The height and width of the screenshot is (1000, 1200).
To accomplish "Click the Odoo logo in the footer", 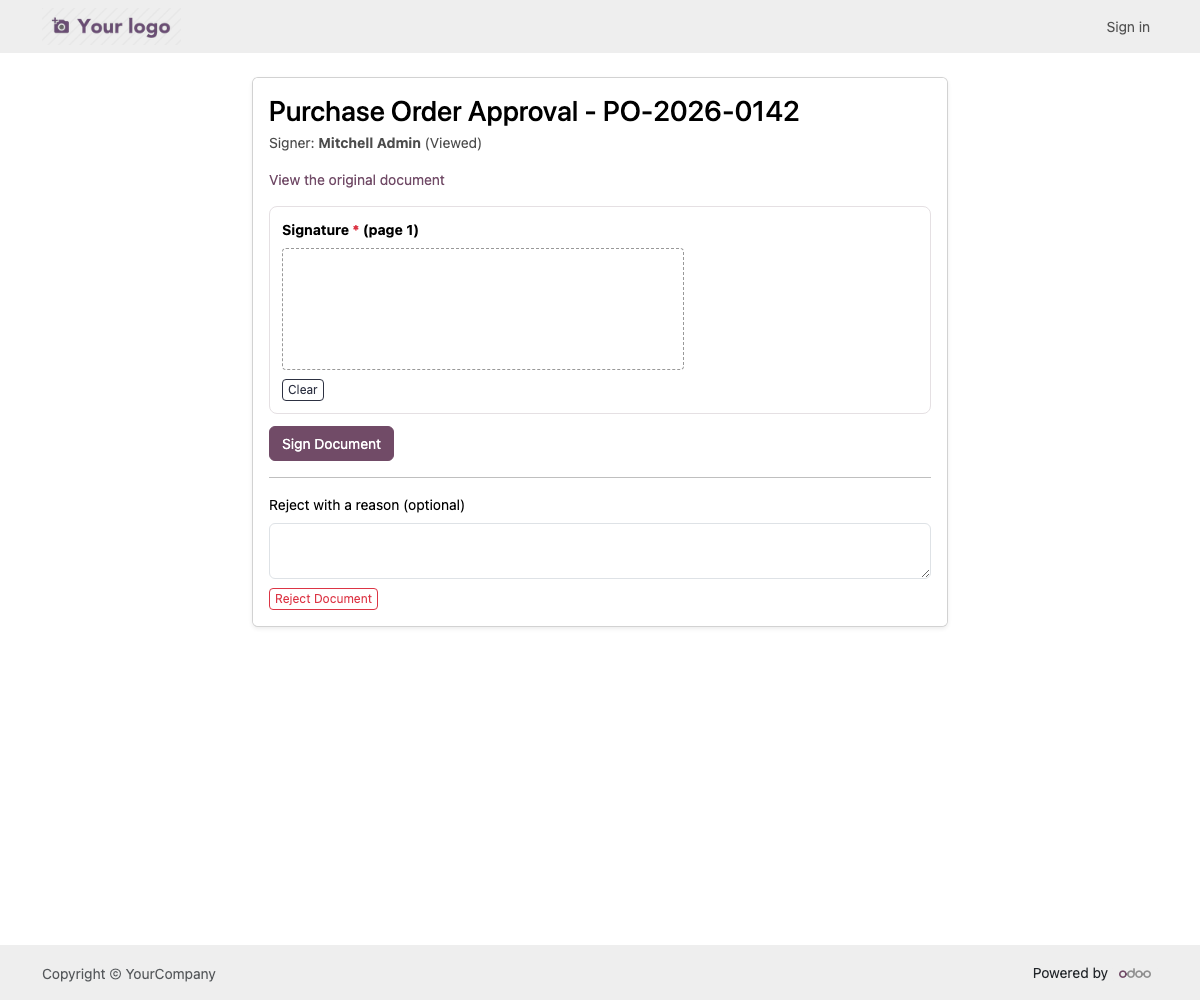I will [1135, 973].
